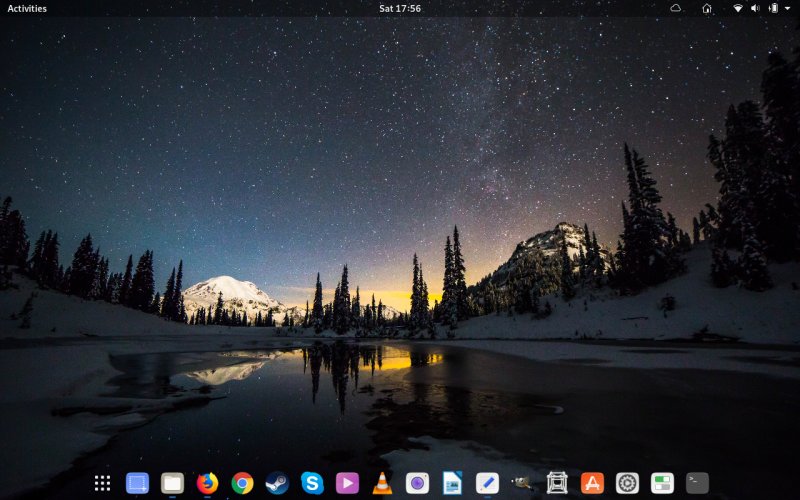The height and width of the screenshot is (500, 800).
Task: Open LibreOffice Writer from dock
Action: 452,483
